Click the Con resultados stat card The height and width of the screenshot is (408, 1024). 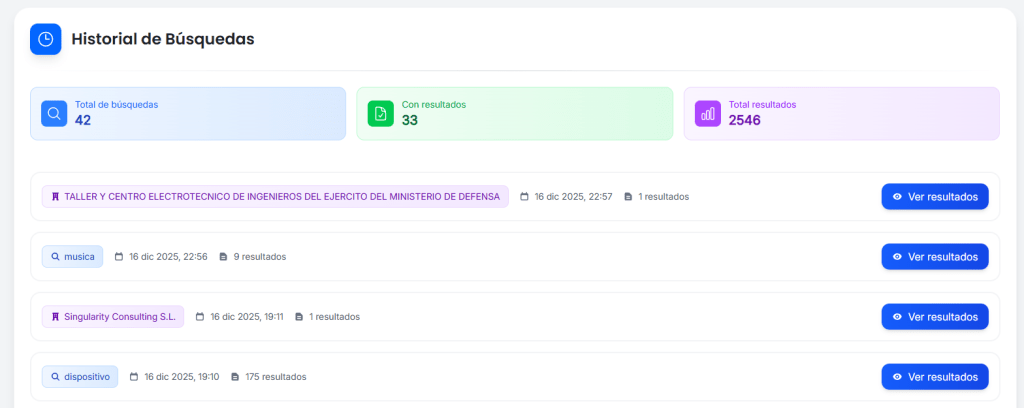point(514,113)
